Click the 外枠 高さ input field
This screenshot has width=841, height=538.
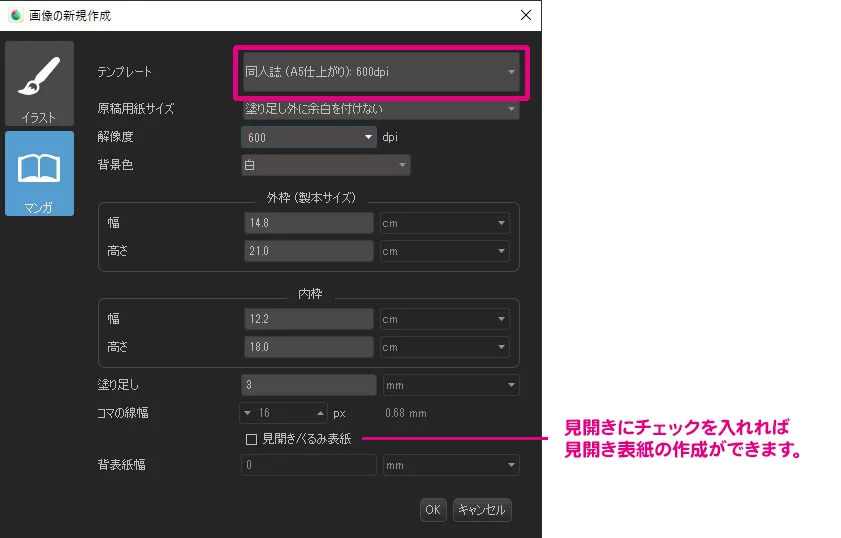308,251
